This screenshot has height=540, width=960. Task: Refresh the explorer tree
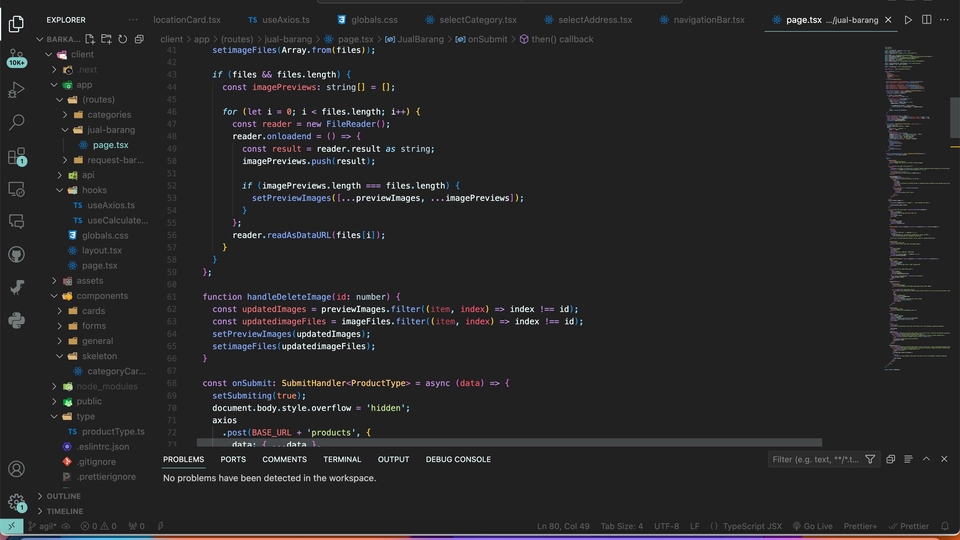(x=122, y=39)
